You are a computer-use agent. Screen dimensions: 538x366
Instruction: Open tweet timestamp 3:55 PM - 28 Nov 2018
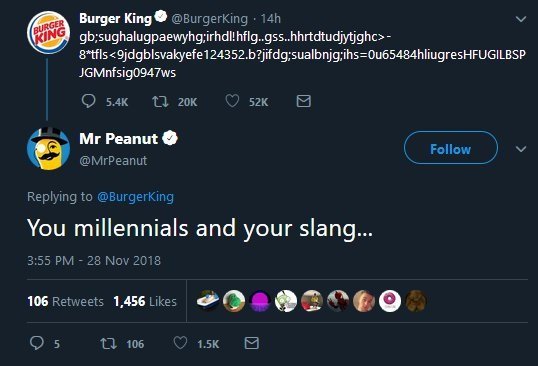click(x=94, y=261)
